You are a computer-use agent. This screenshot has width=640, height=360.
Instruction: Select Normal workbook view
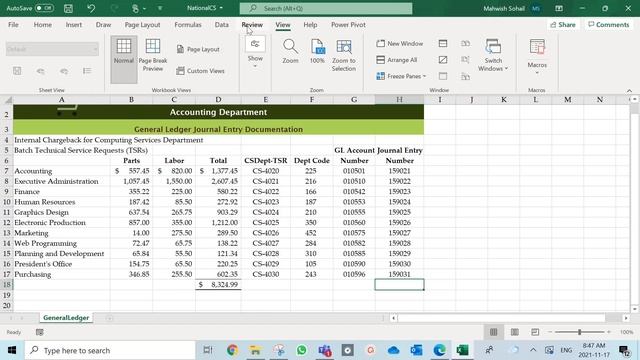point(124,59)
